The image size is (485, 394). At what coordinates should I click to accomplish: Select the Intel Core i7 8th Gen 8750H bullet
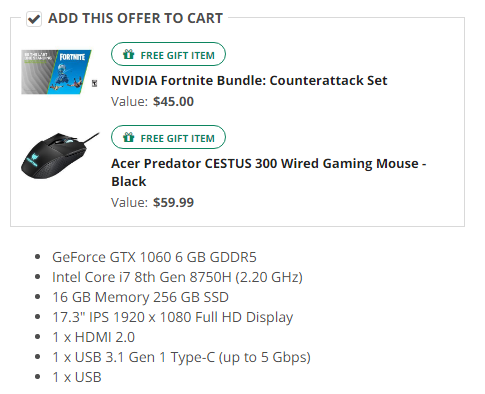tap(177, 277)
